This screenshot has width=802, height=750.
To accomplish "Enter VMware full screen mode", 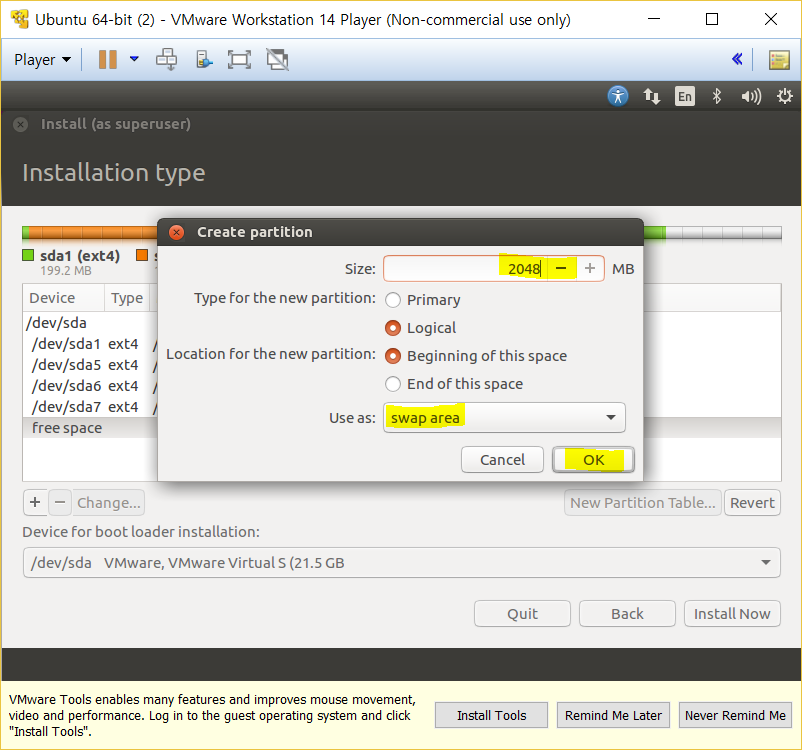I will pyautogui.click(x=239, y=60).
